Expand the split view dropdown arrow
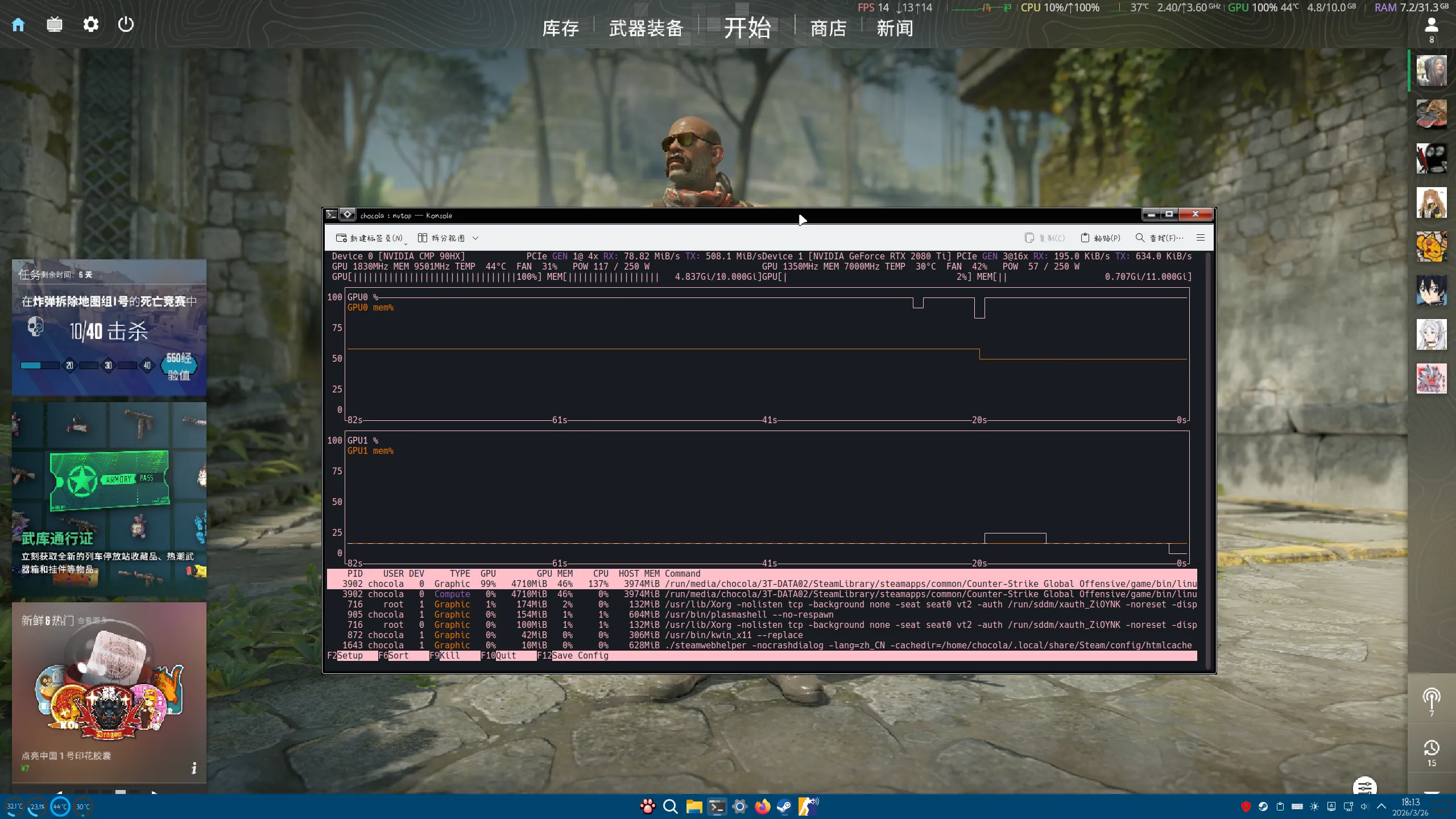The width and height of the screenshot is (1456, 819). 475,238
